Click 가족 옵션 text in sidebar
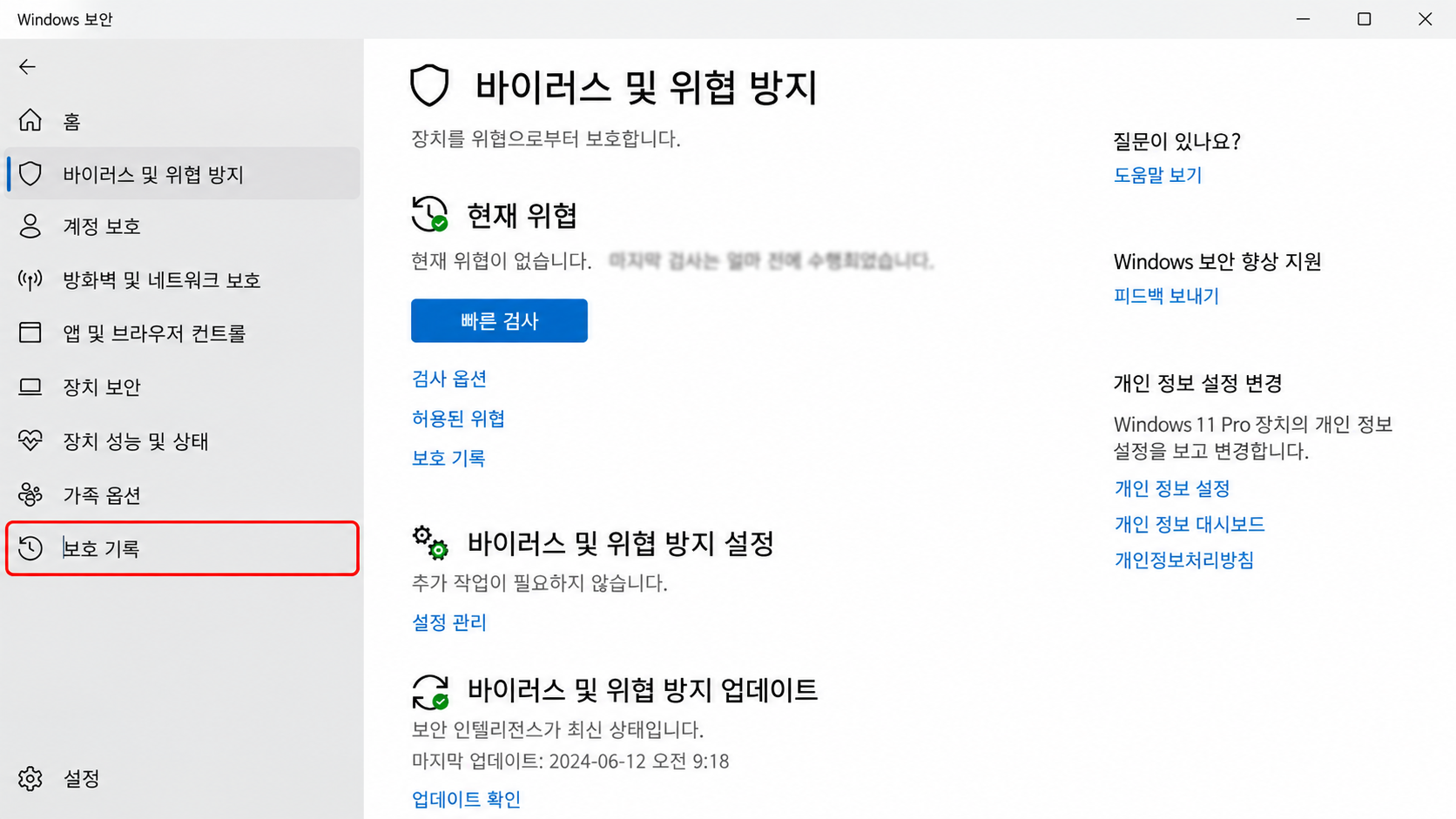1456x819 pixels. 102,495
